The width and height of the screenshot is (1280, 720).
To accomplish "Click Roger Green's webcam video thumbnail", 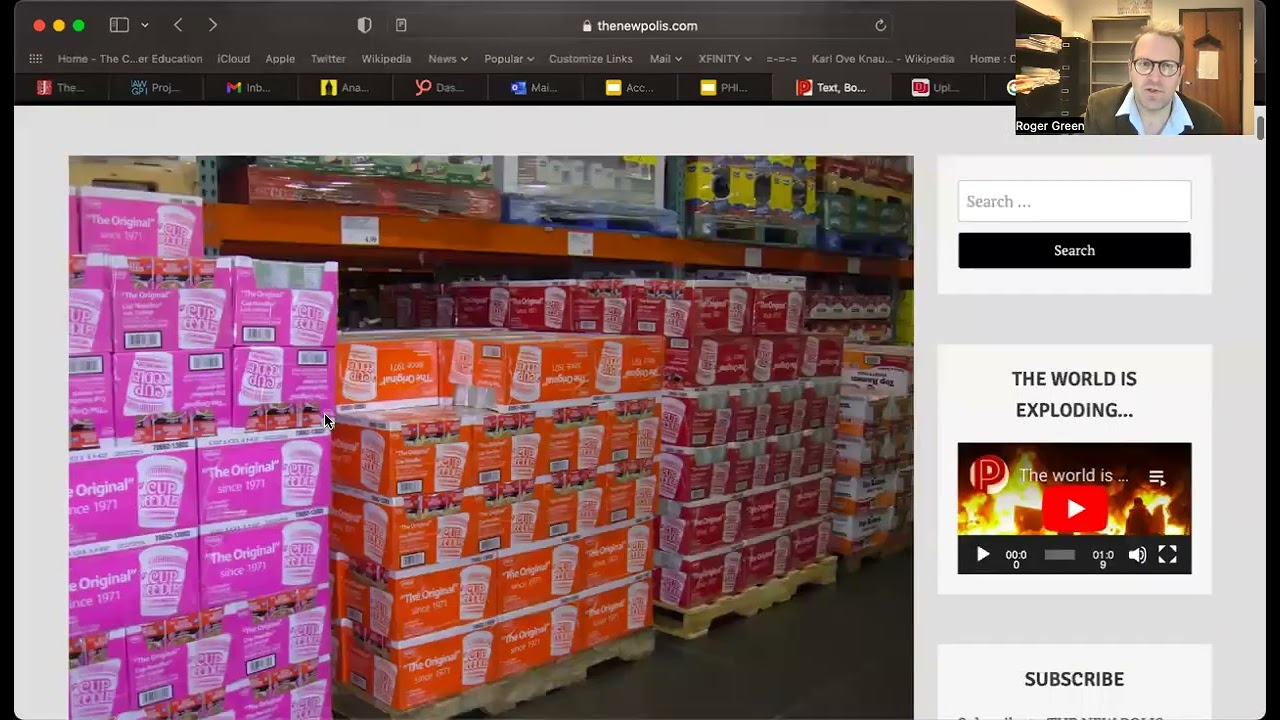I will pos(1135,67).
